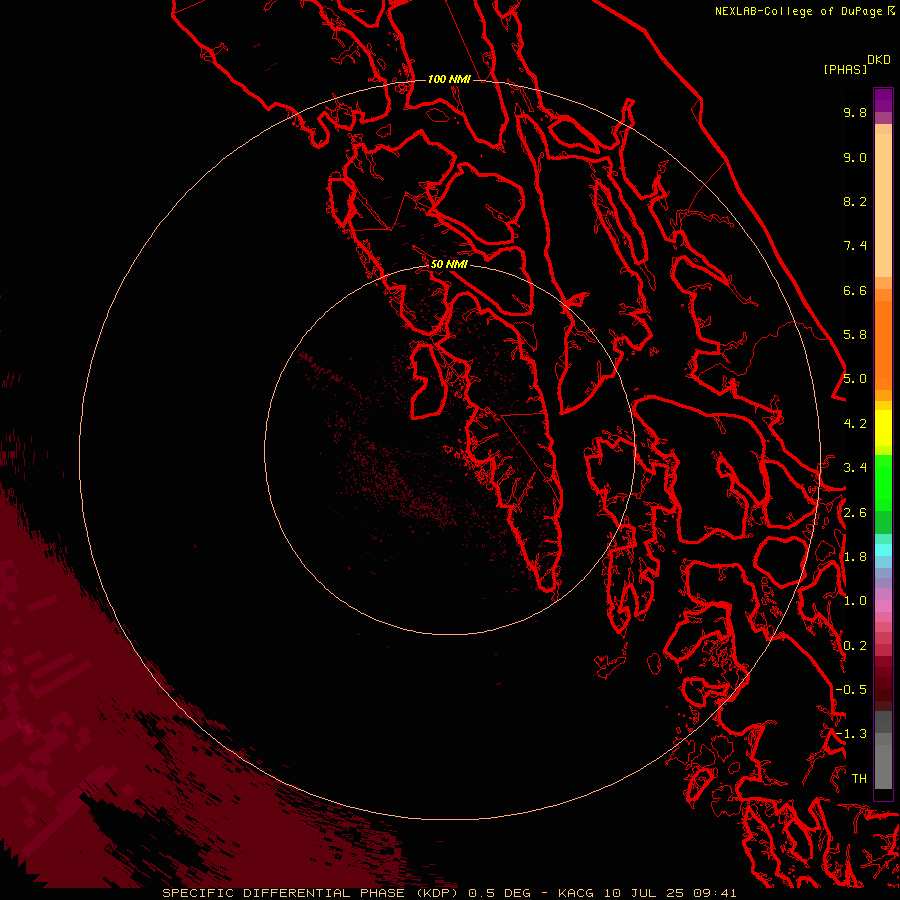Click the pale peach segment of the color bar

(x=883, y=205)
